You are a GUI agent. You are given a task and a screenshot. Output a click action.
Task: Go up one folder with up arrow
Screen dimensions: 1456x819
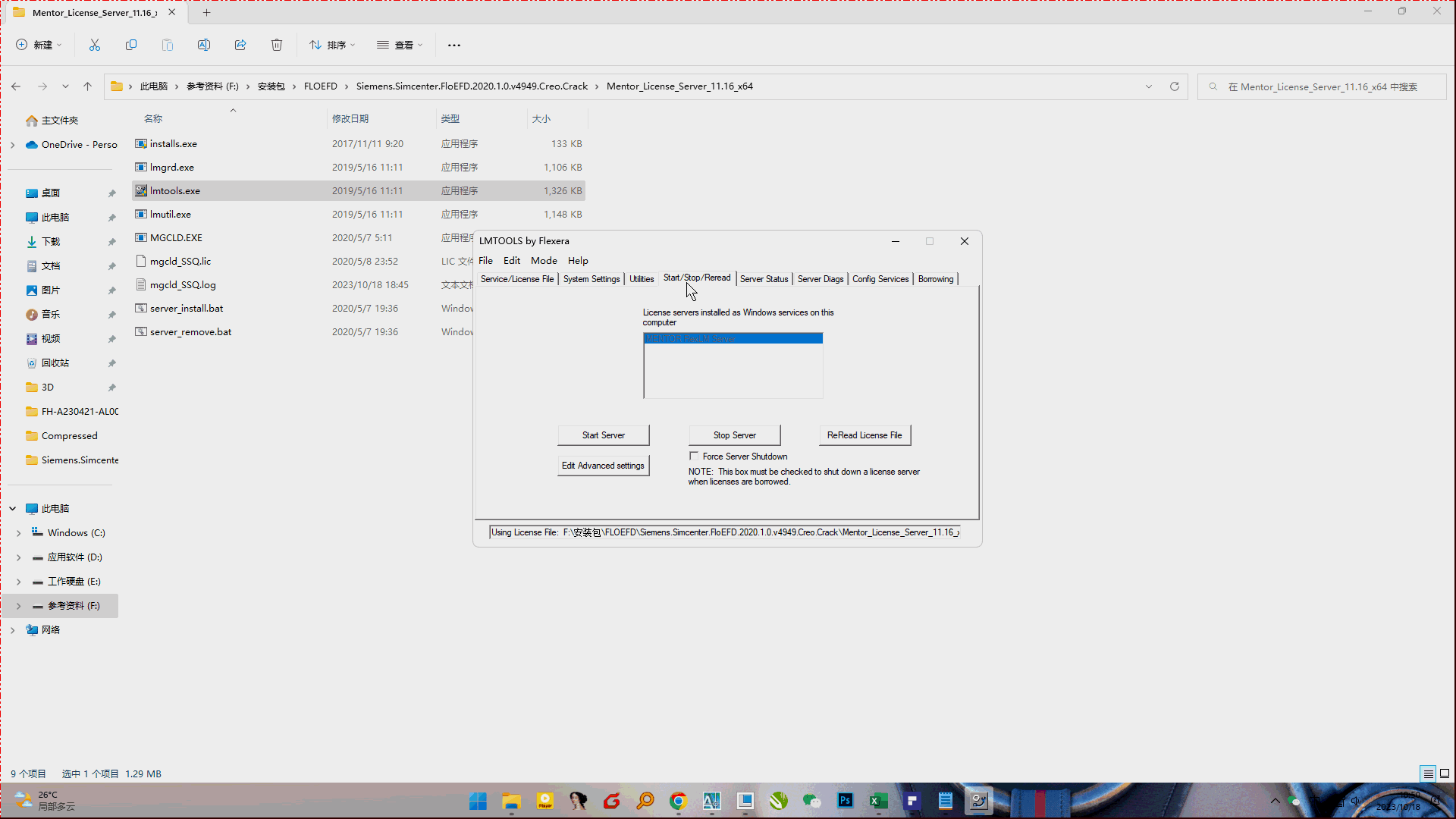coord(88,86)
